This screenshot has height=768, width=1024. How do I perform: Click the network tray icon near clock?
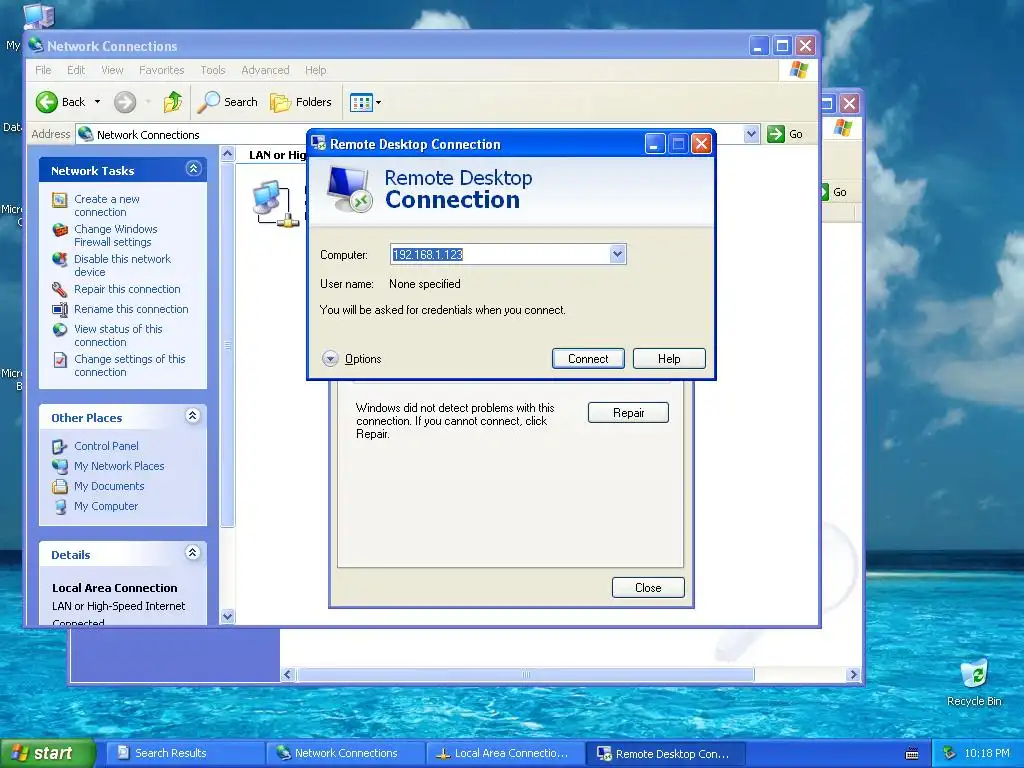pyautogui.click(x=950, y=753)
